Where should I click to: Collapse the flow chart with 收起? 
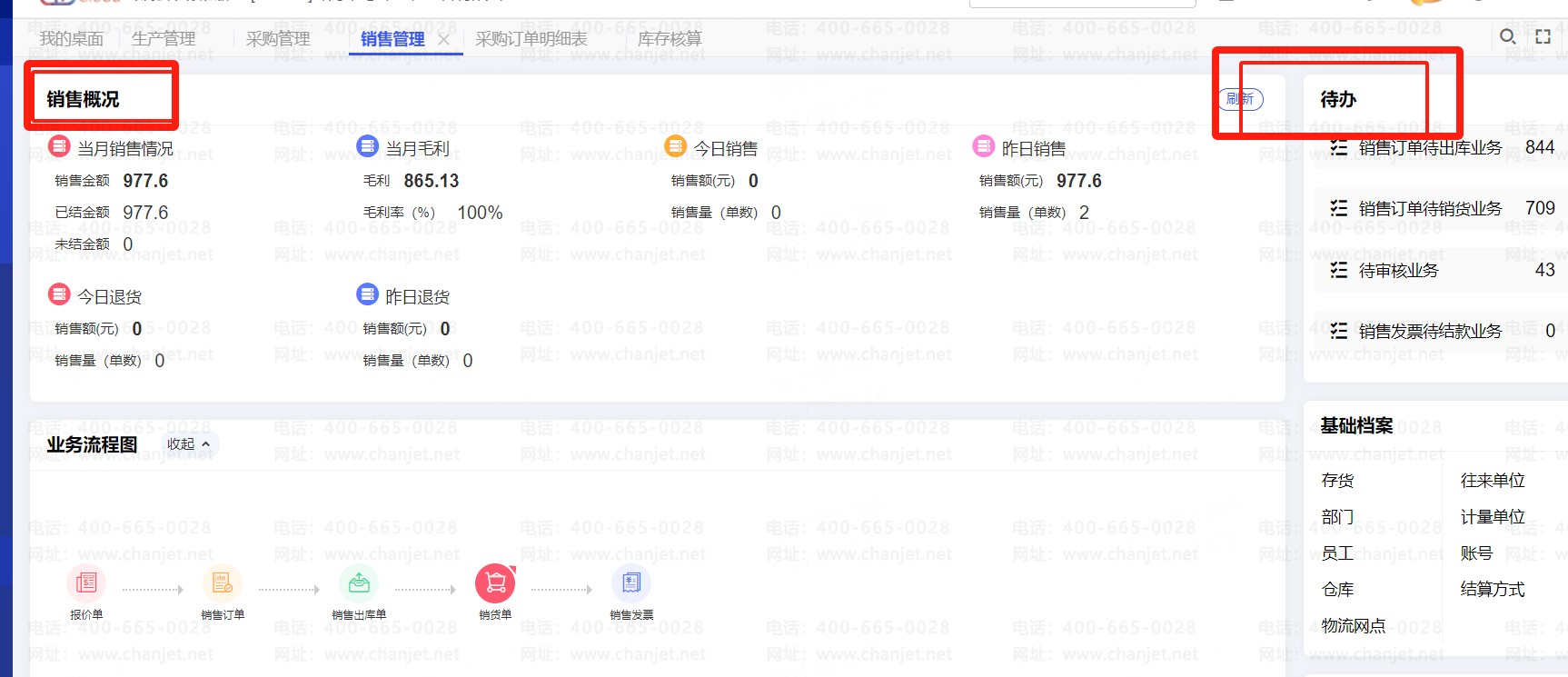188,443
